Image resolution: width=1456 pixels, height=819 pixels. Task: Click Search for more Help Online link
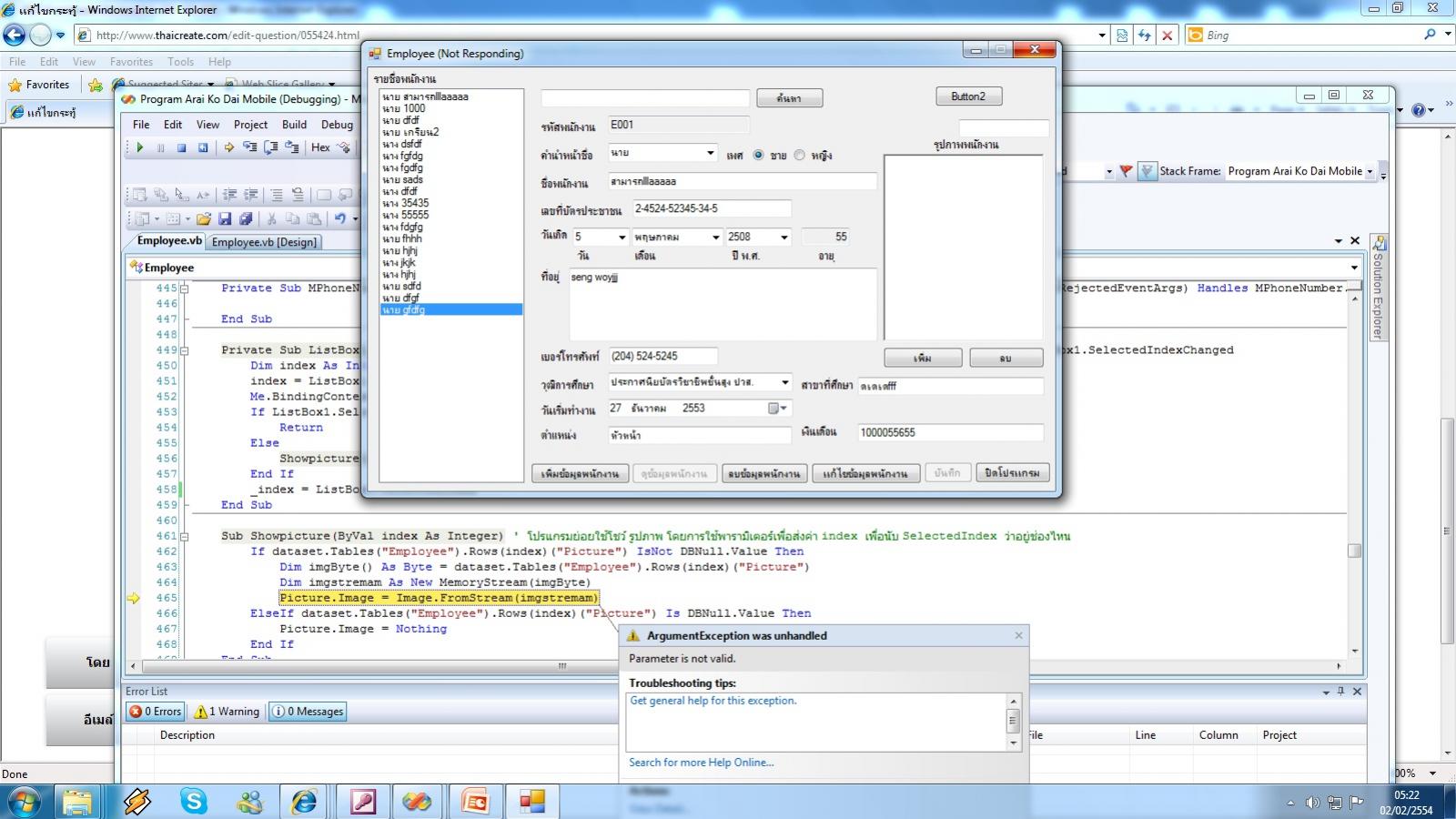701,763
